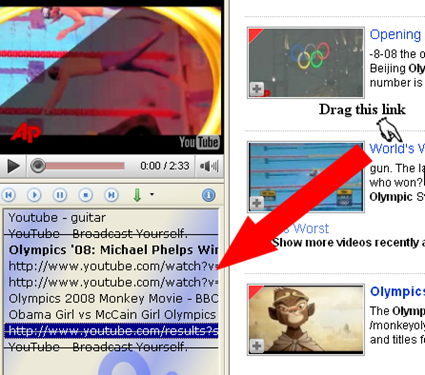This screenshot has width=425, height=375.
Task: Select 'Youtube - guitar' playlist entry
Action: (x=111, y=218)
